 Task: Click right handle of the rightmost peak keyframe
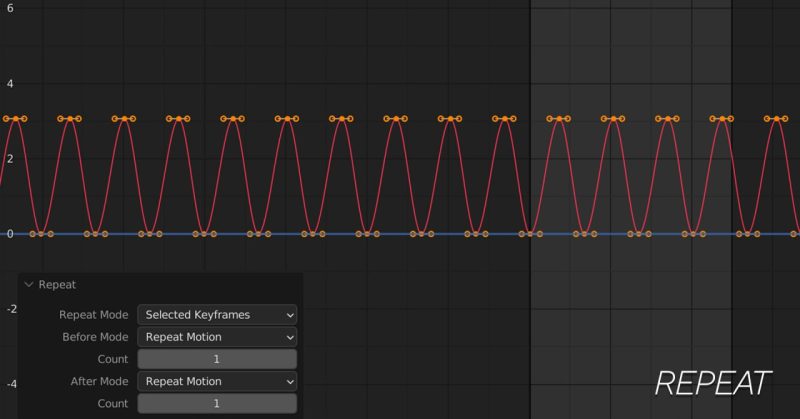point(785,119)
